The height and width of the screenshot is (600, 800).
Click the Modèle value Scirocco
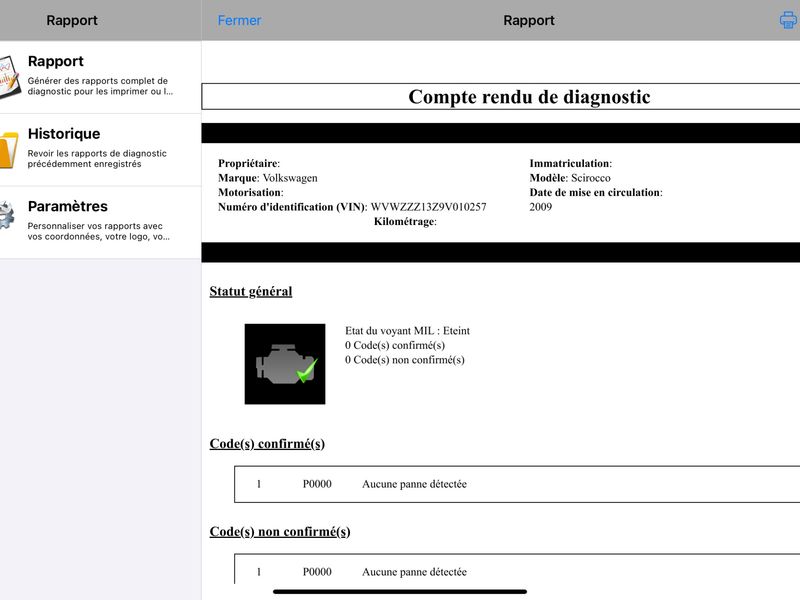(x=590, y=178)
